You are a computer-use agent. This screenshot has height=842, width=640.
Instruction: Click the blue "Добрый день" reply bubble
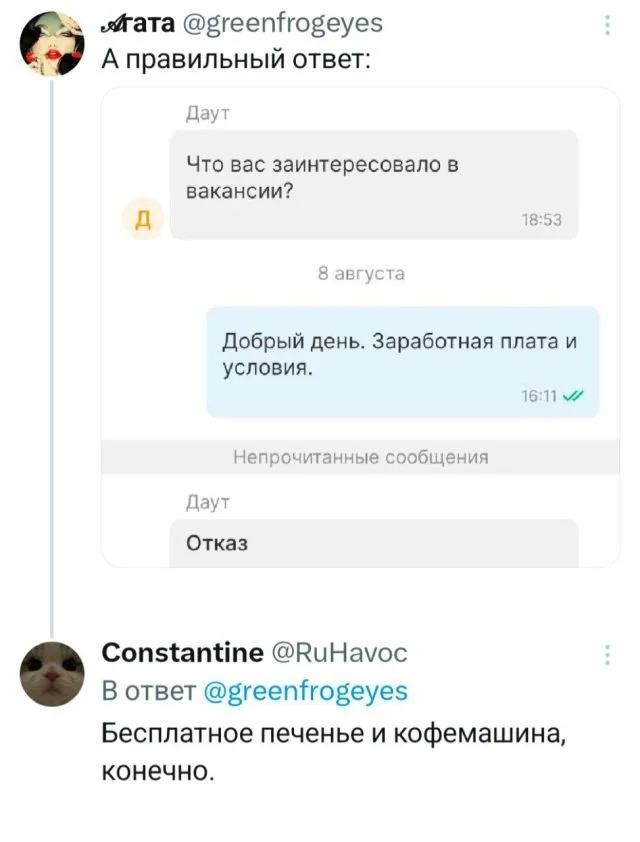(x=402, y=360)
